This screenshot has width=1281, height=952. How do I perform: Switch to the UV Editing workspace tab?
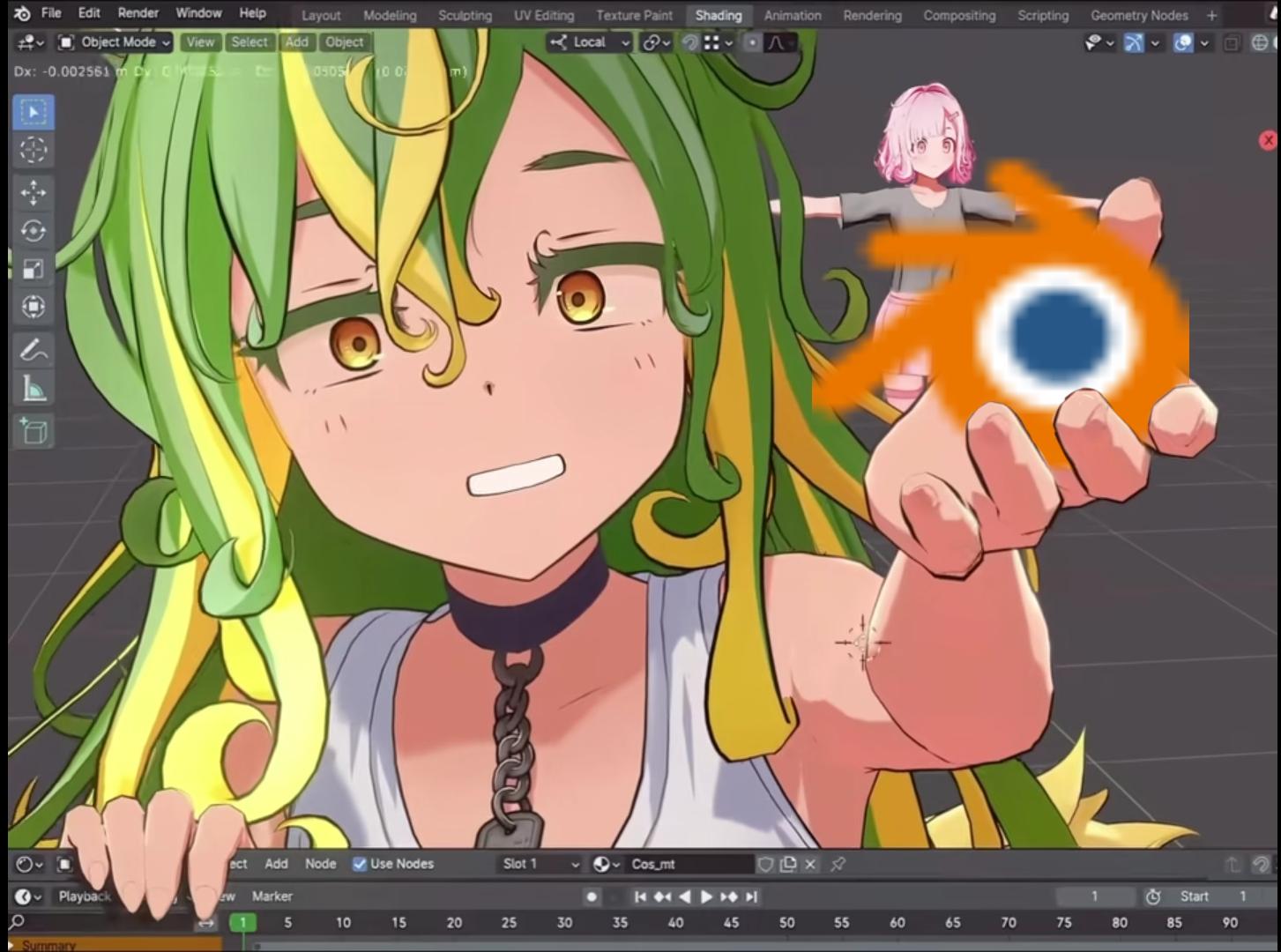point(544,15)
